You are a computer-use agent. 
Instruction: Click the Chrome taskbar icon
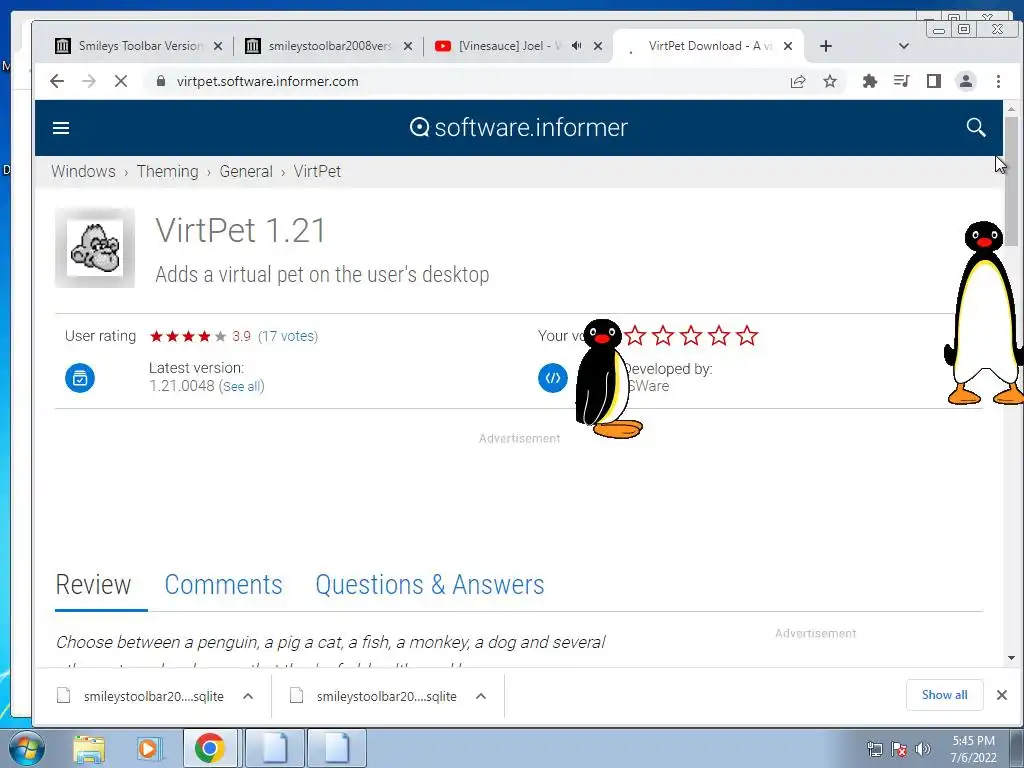210,748
